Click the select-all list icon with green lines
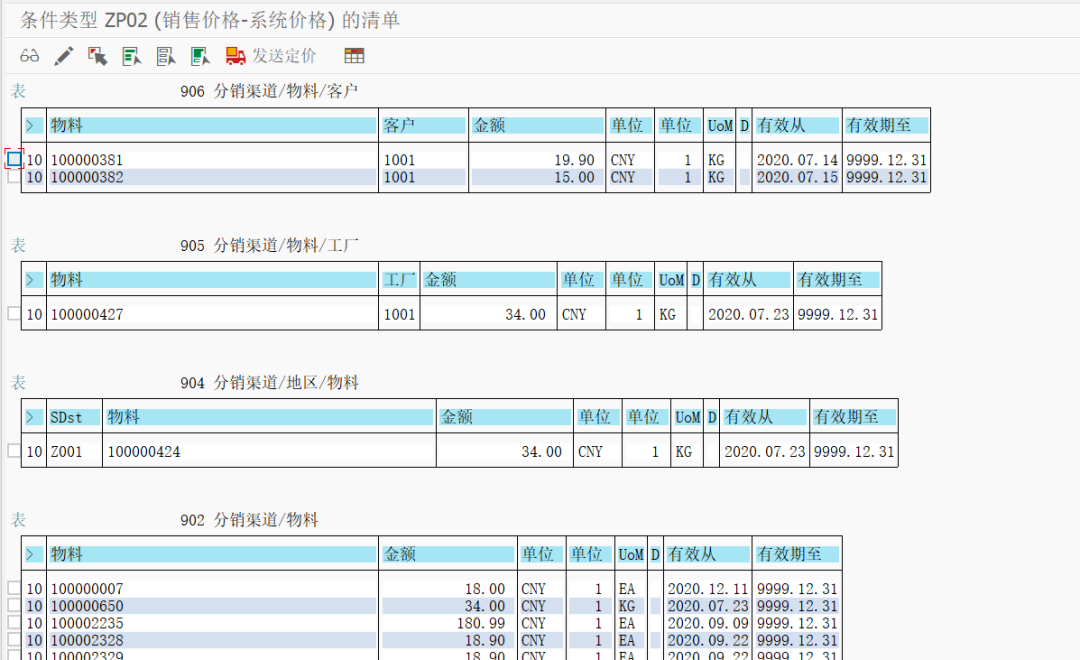 tap(131, 56)
